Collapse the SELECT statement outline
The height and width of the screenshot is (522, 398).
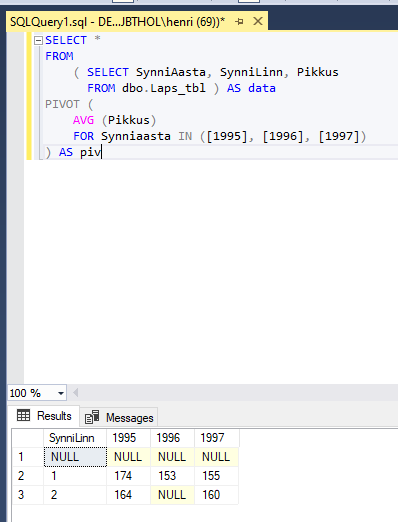pyautogui.click(x=39, y=41)
